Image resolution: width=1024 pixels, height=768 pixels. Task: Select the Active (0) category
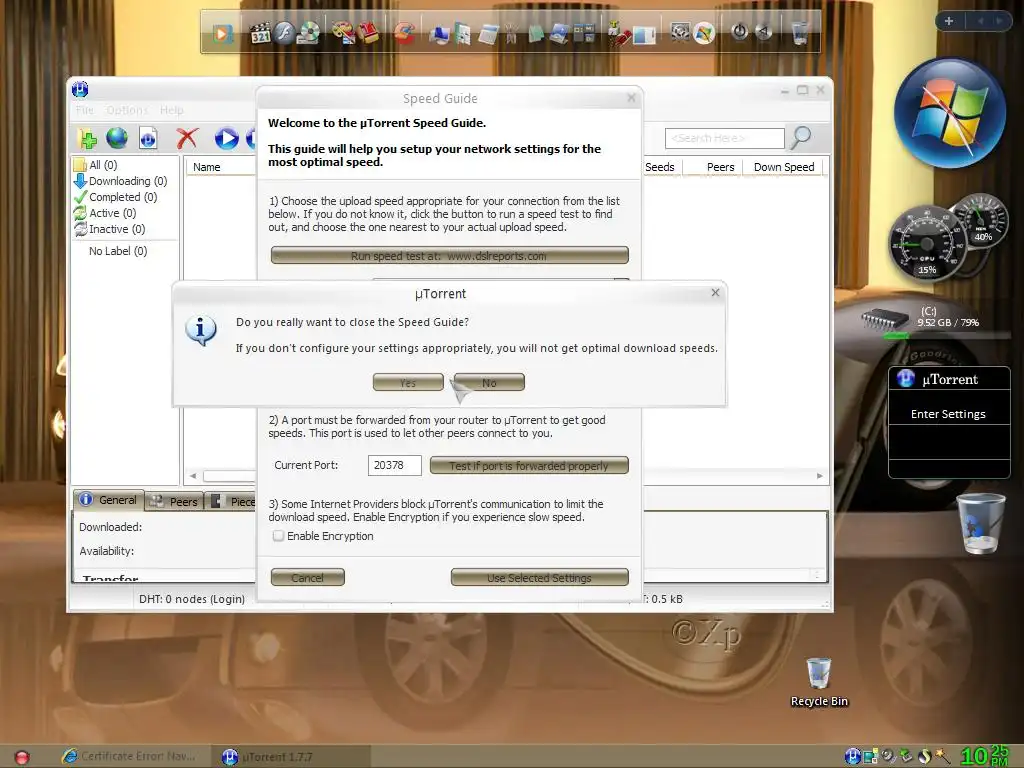[105, 213]
